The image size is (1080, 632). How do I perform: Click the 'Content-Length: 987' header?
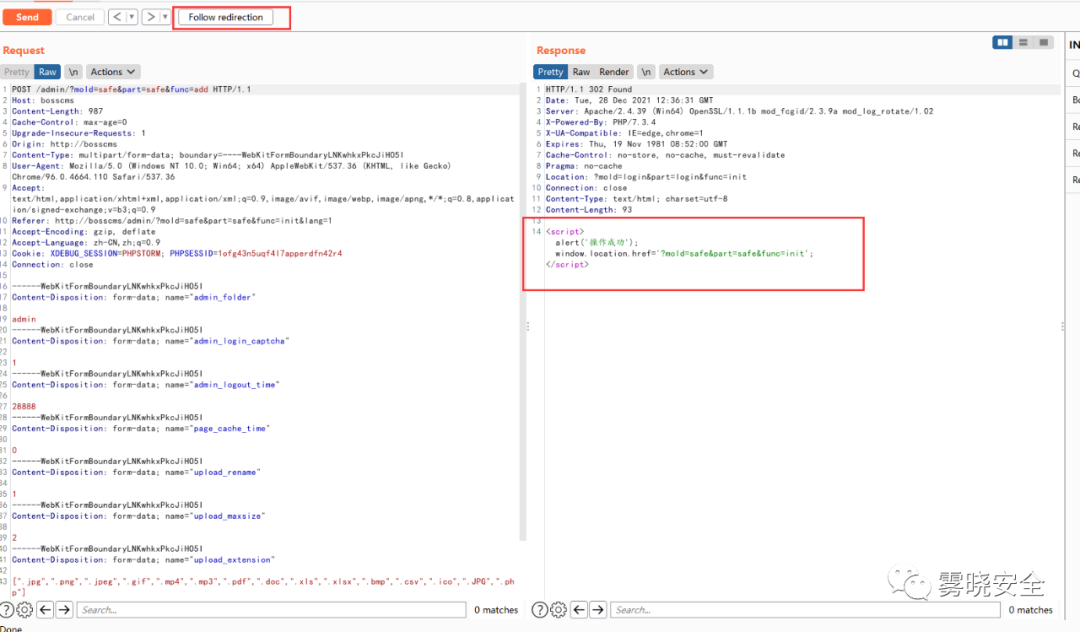click(57, 112)
